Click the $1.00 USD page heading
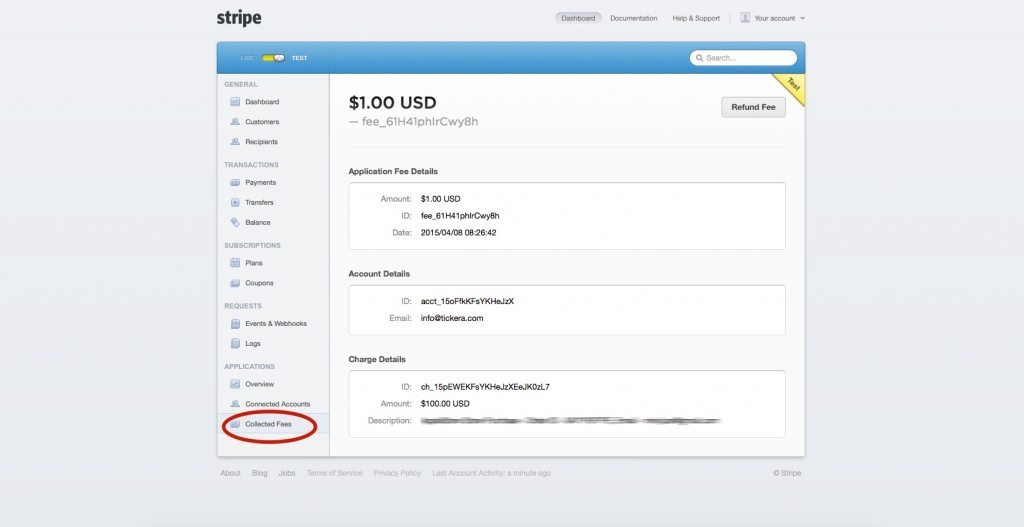 pyautogui.click(x=392, y=103)
